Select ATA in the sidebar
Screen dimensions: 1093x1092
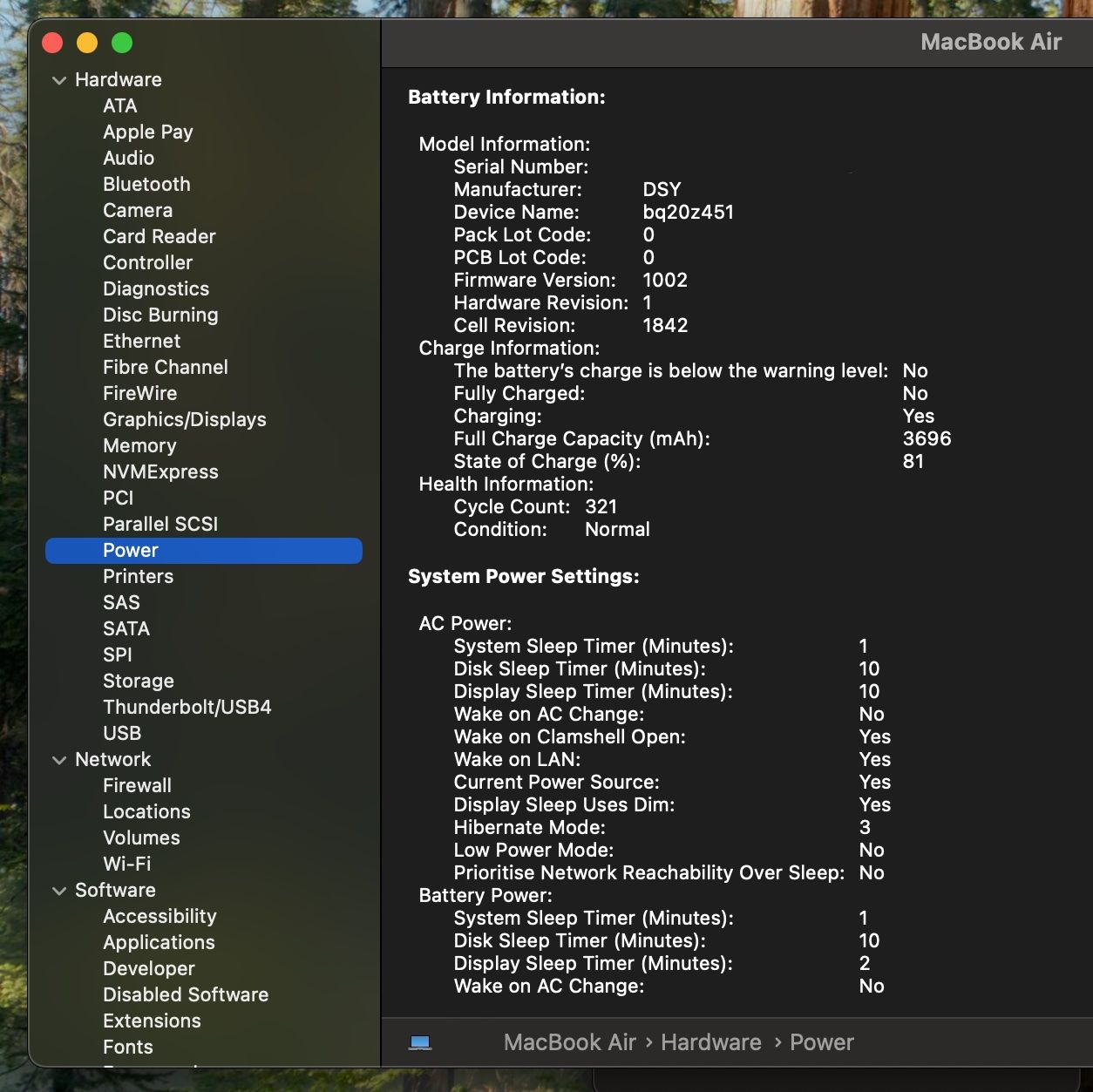coord(120,106)
